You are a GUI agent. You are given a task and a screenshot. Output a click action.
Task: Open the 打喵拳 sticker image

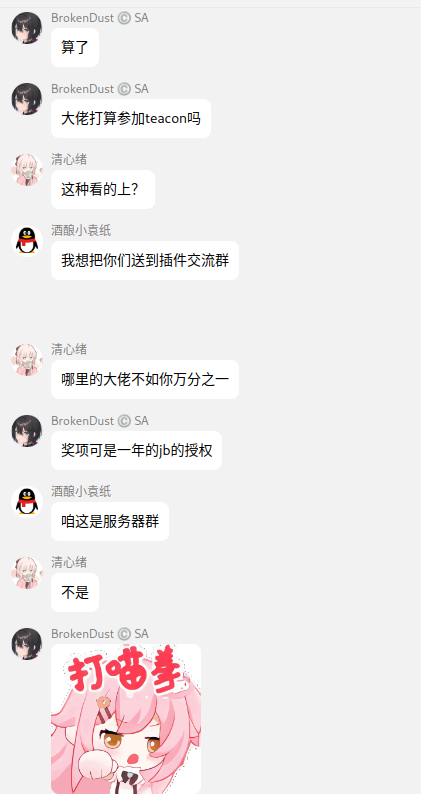pyautogui.click(x=126, y=719)
